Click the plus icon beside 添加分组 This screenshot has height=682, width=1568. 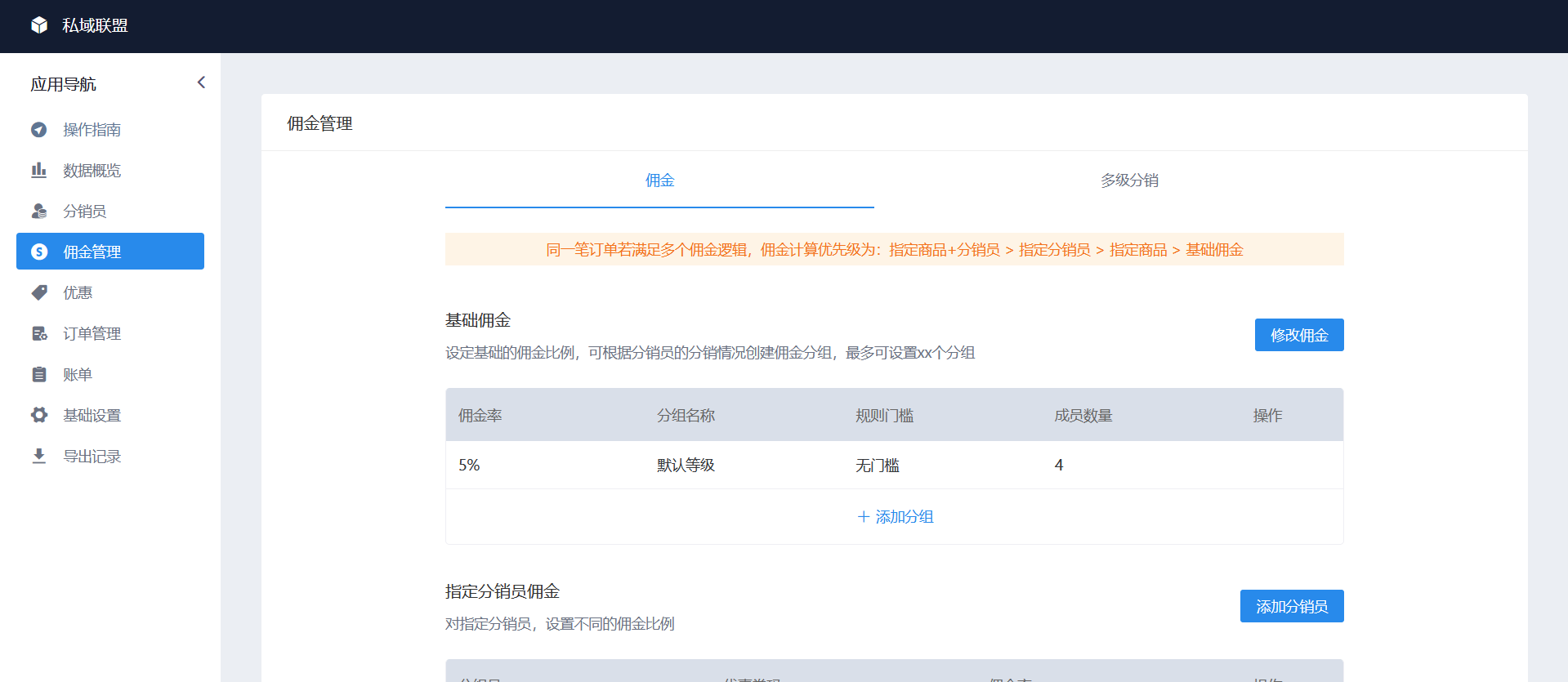pos(863,517)
